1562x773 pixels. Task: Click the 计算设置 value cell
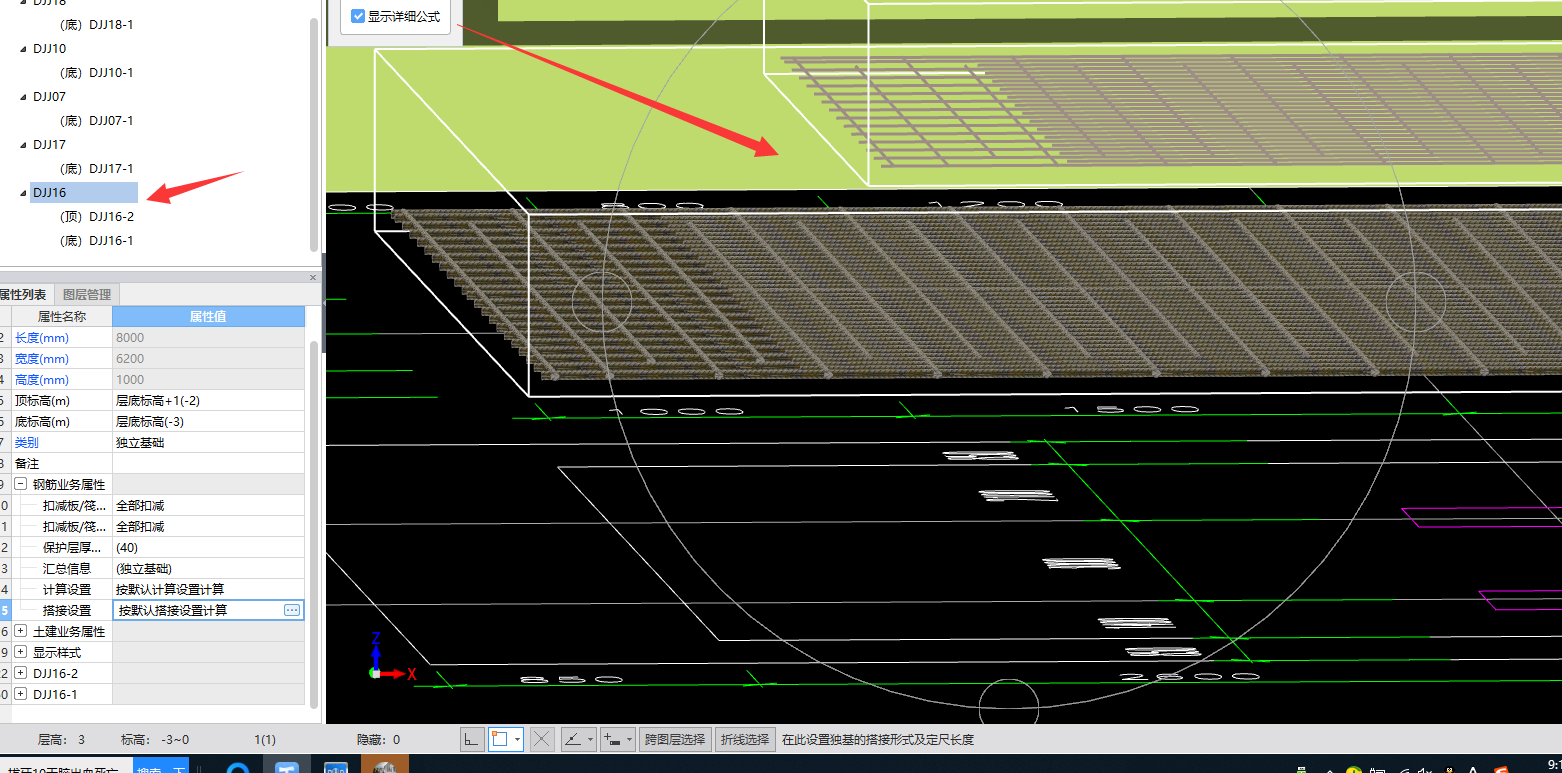coord(208,589)
